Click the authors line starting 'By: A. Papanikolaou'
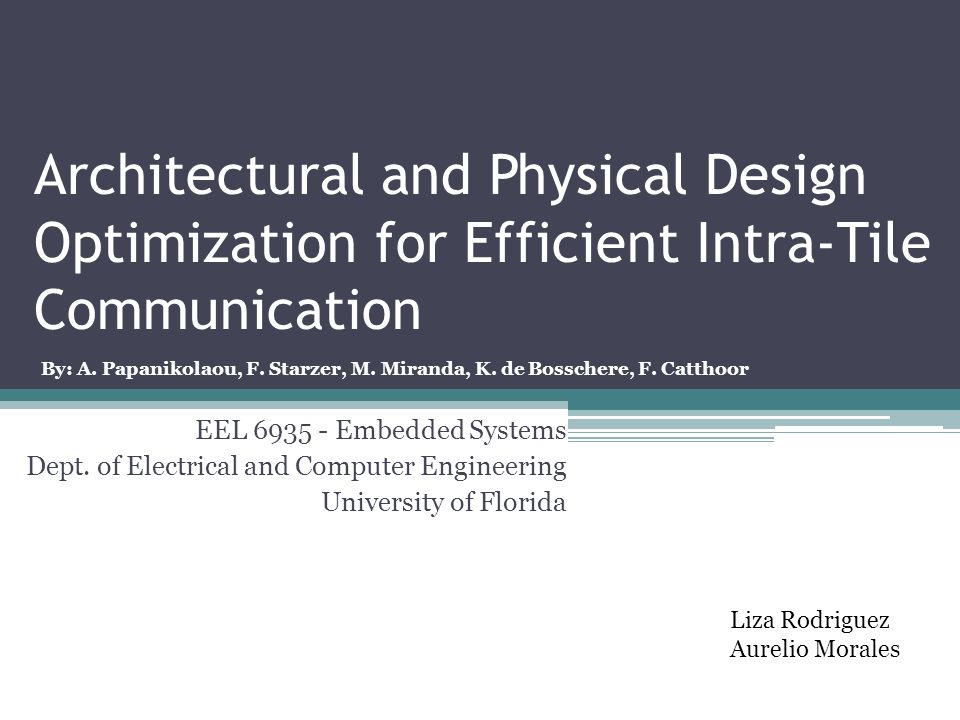Screen dimensions: 960x720 [x=395, y=369]
